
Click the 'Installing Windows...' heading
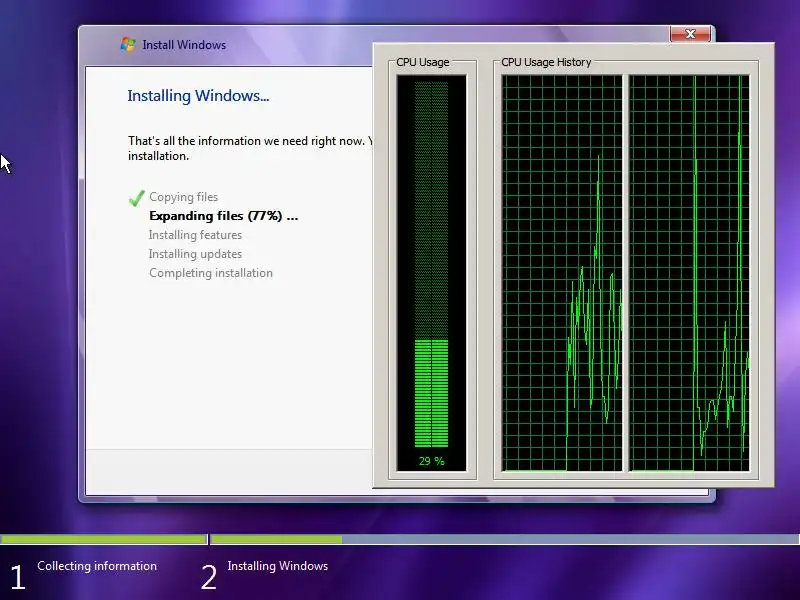click(x=198, y=95)
